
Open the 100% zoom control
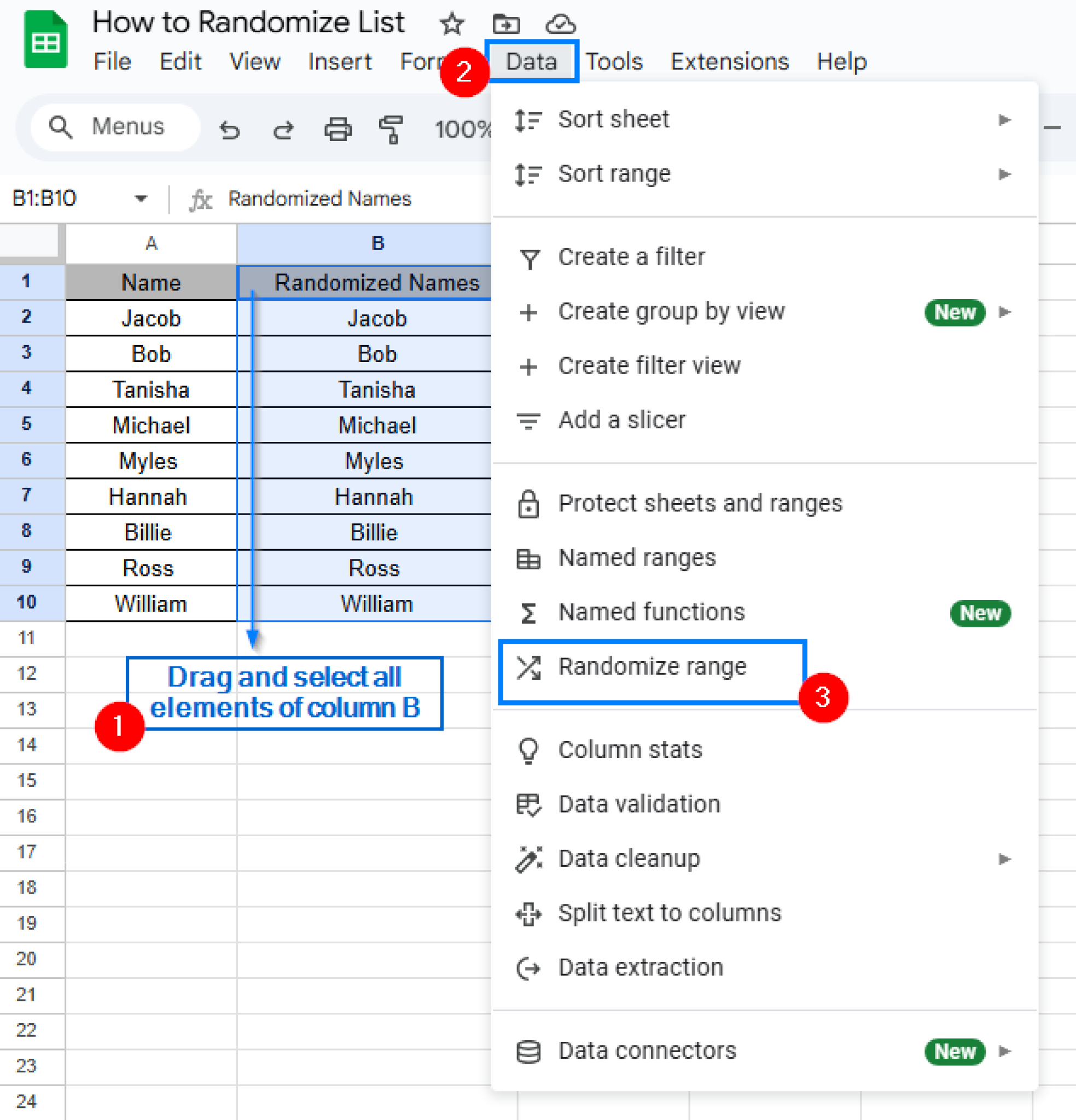(x=464, y=129)
